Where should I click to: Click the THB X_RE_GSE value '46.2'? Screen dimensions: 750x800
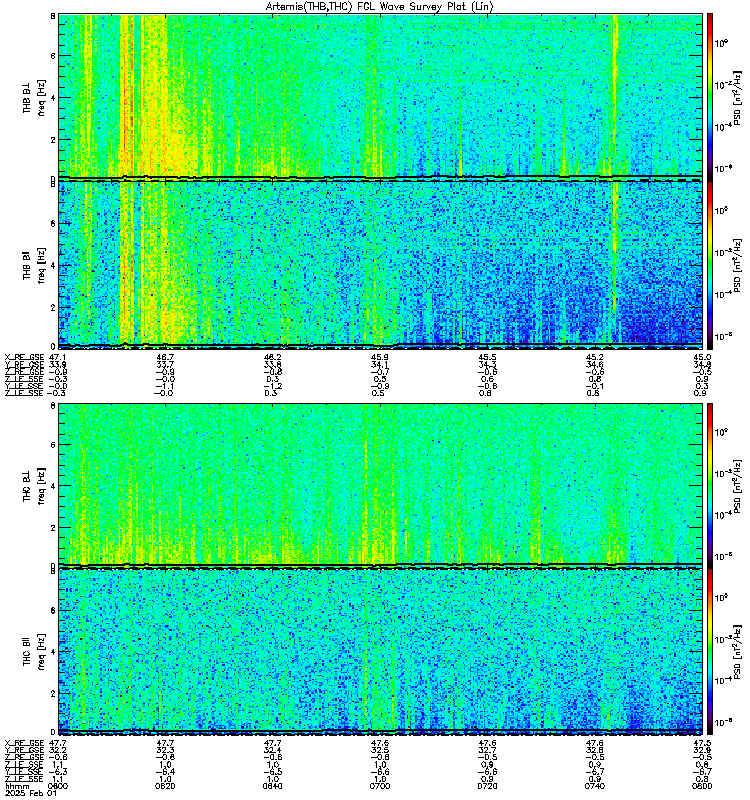pyautogui.click(x=272, y=357)
